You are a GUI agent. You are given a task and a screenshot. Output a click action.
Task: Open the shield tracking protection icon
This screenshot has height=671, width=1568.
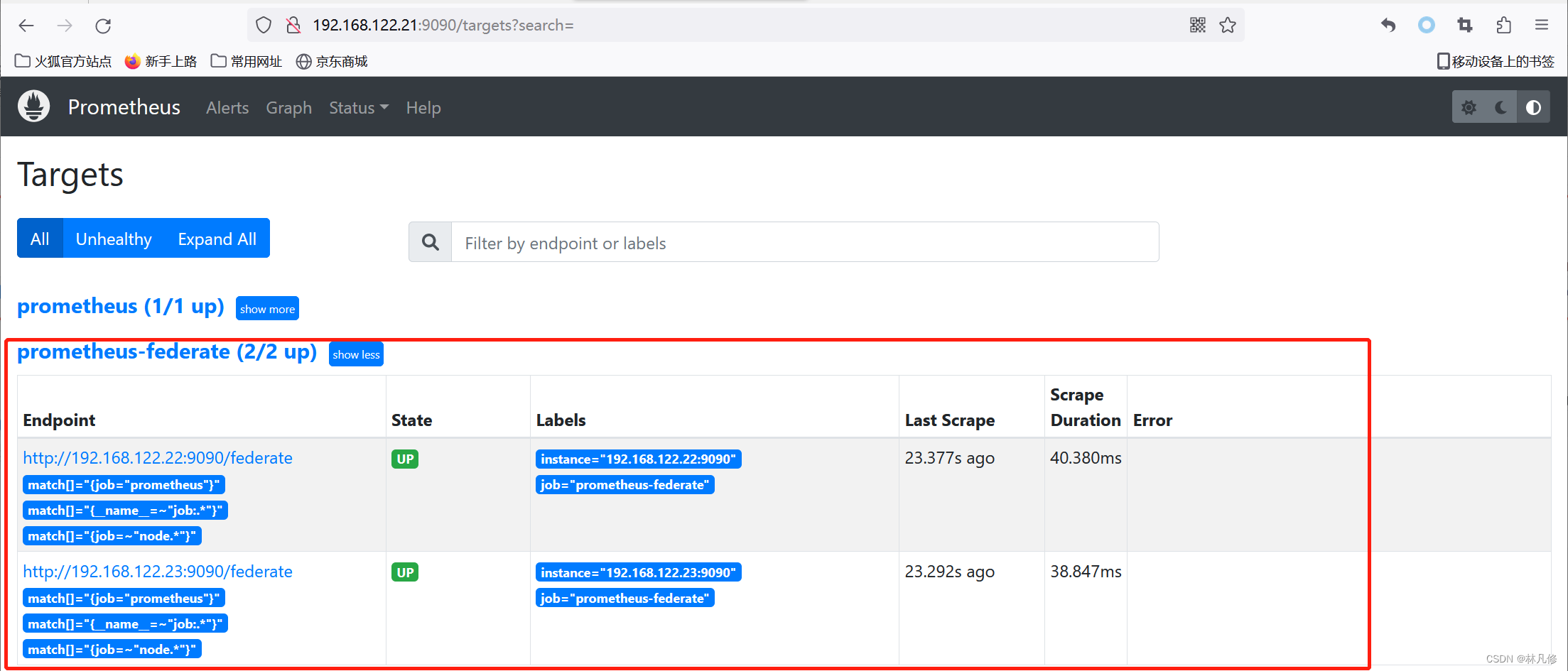click(x=264, y=26)
